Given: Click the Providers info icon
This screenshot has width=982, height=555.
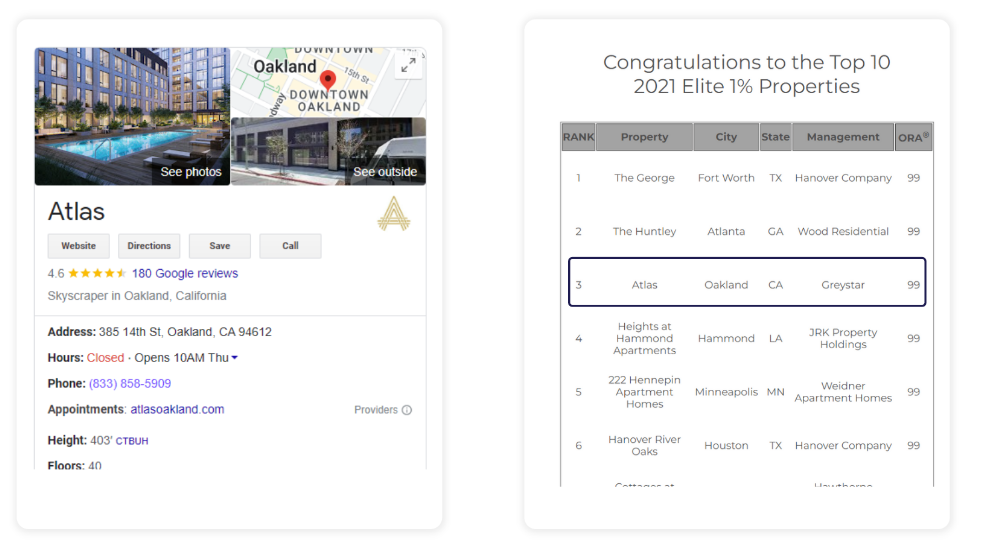Looking at the screenshot, I should click(x=407, y=410).
